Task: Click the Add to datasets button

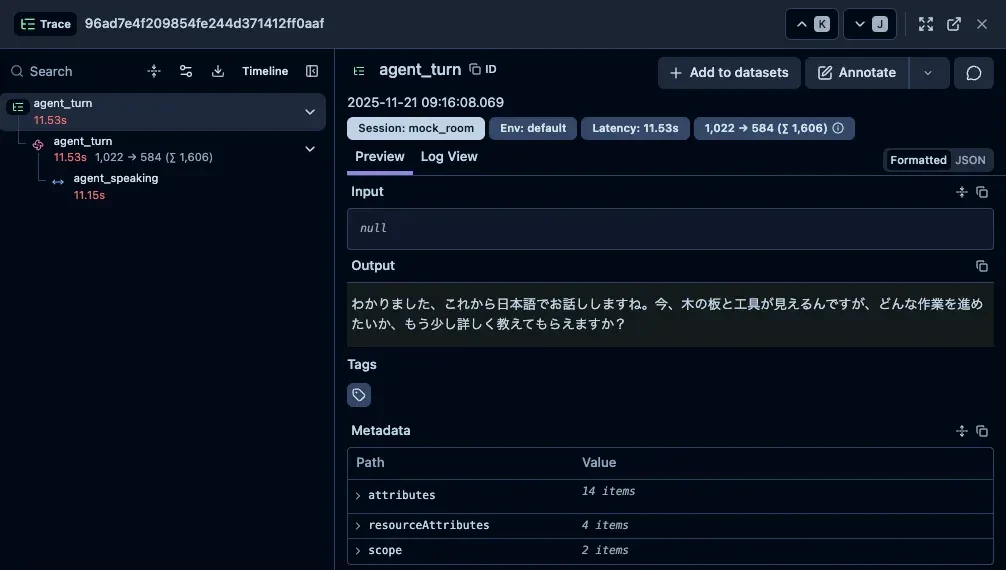Action: [x=728, y=73]
